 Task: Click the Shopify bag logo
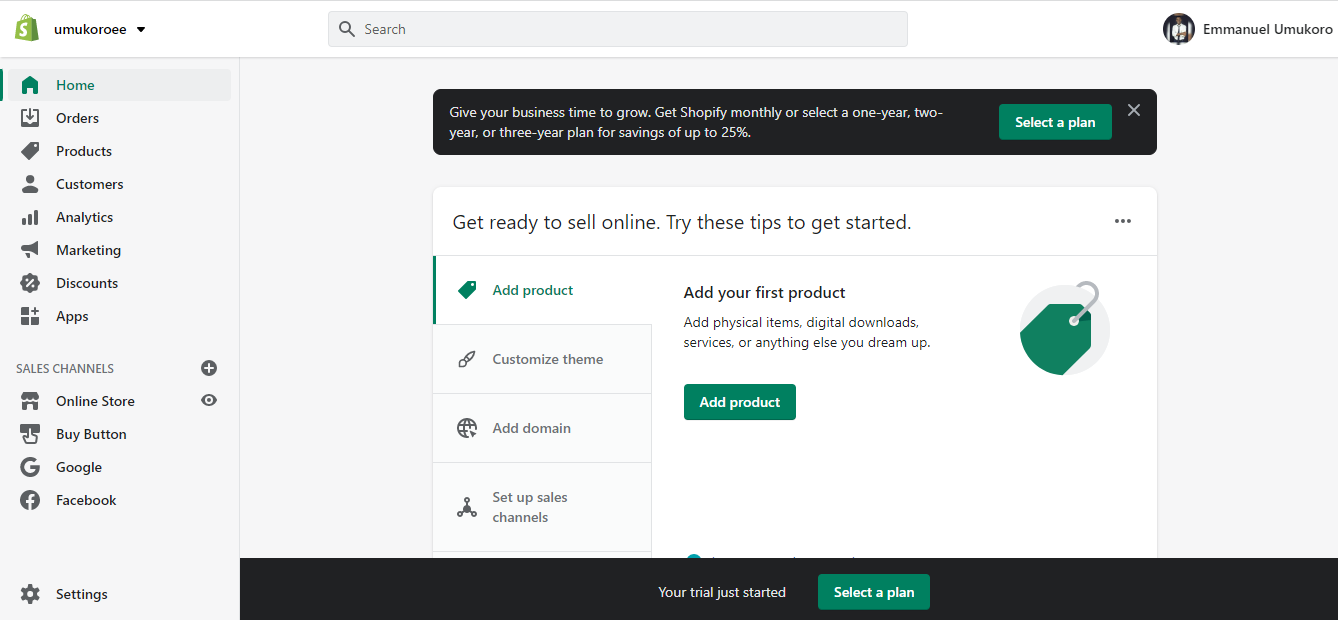(x=27, y=29)
